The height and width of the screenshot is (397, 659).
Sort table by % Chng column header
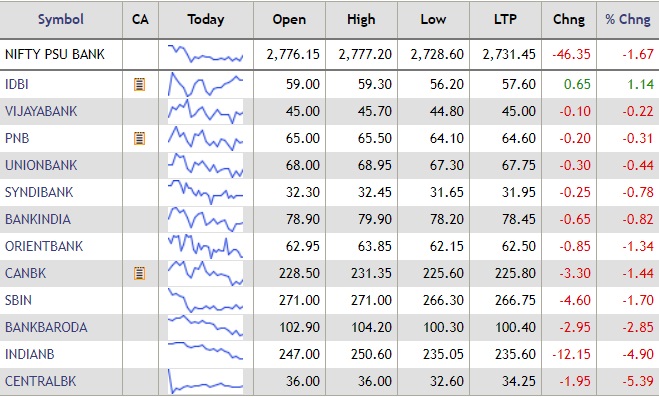628,19
